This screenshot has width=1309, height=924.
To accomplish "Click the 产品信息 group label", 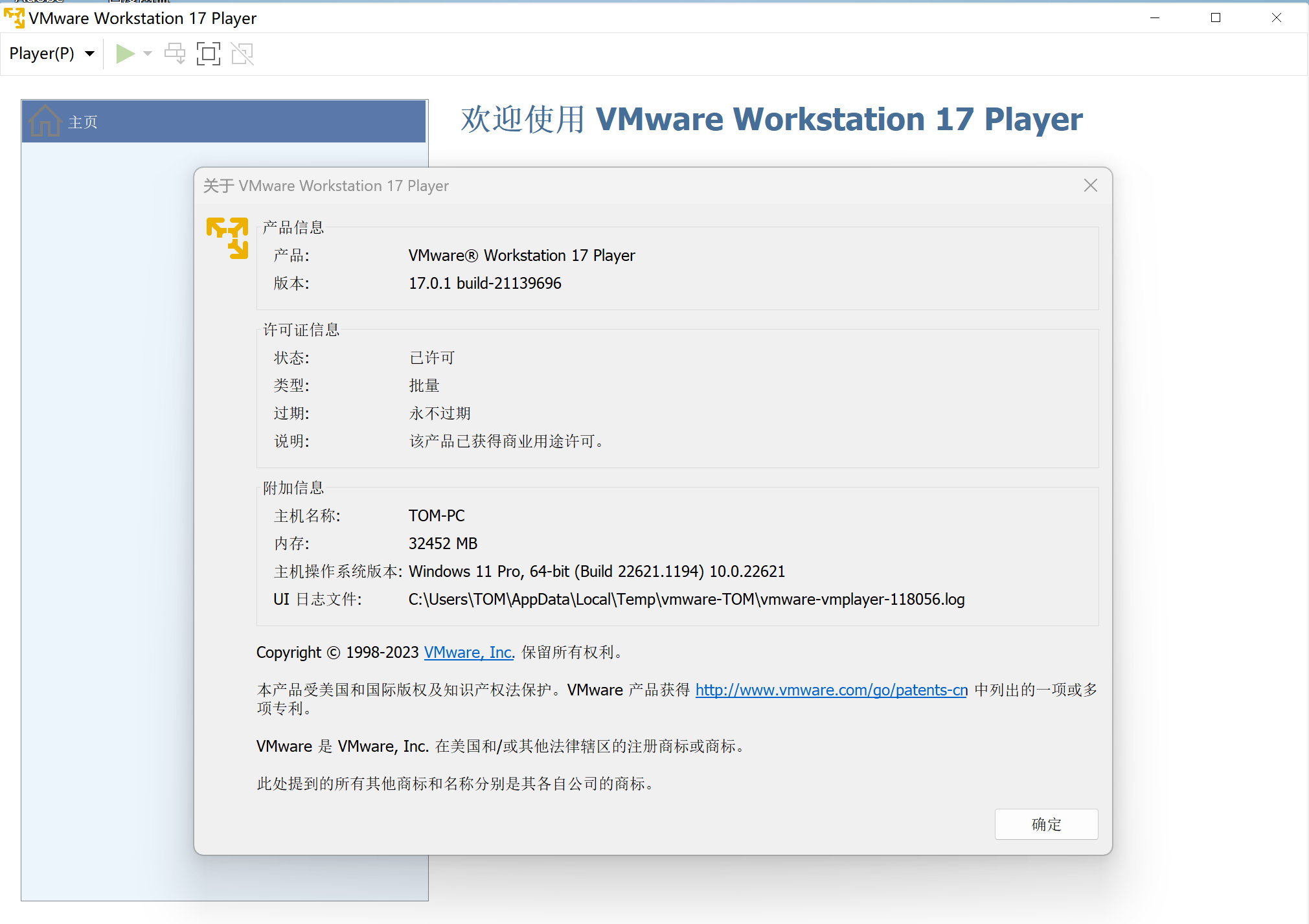I will 293,228.
